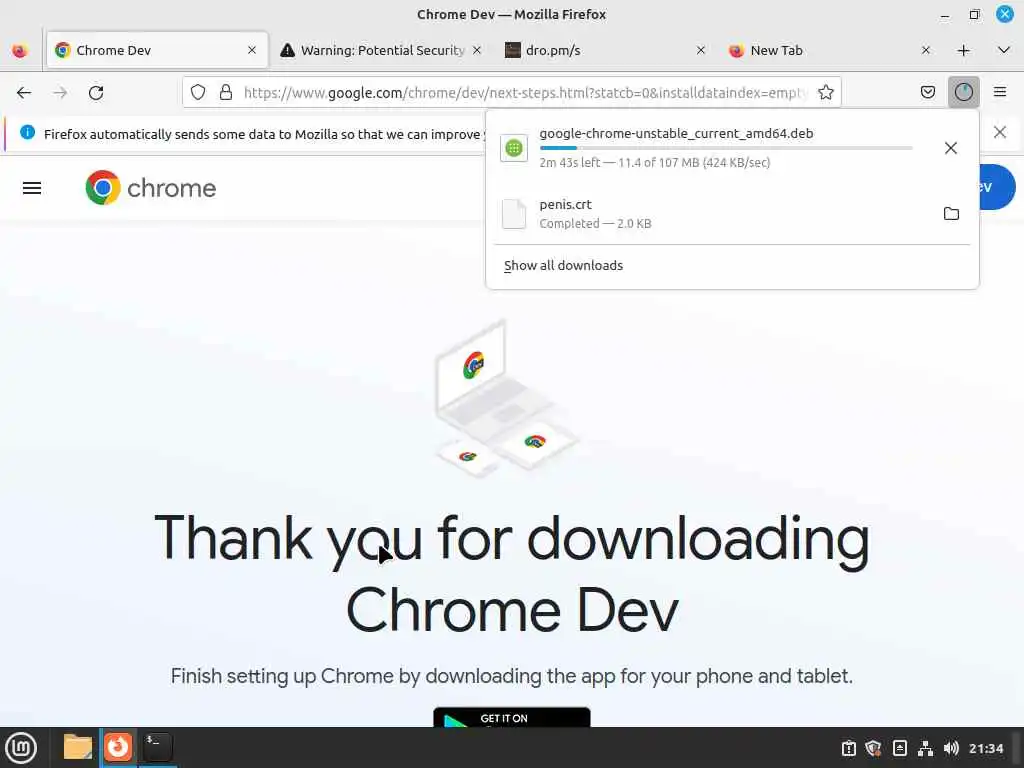The height and width of the screenshot is (768, 1024).
Task: Open the Chrome site hamburger menu
Action: pos(32,188)
